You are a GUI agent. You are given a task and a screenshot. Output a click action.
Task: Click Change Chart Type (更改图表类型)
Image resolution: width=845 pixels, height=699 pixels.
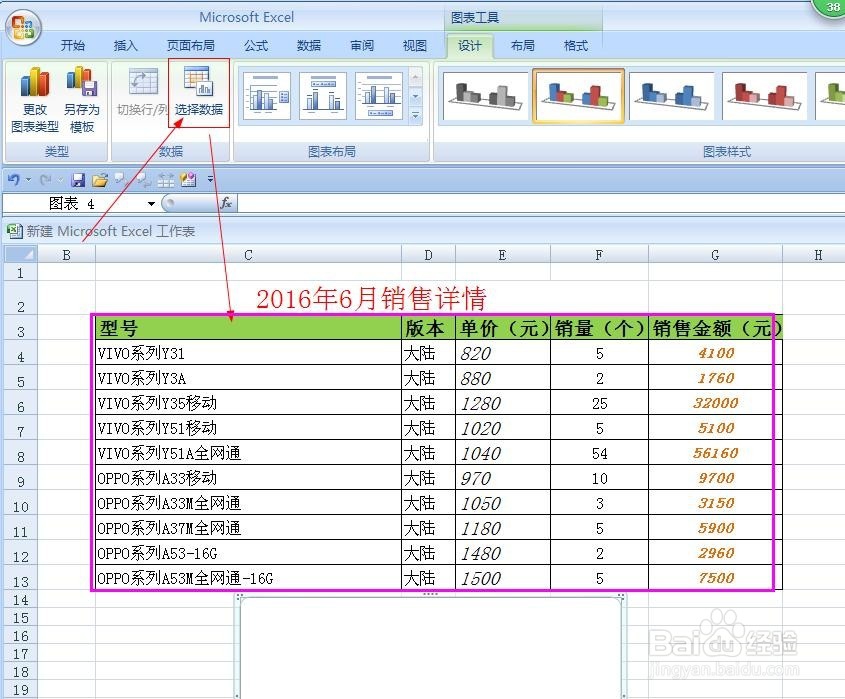(x=35, y=100)
